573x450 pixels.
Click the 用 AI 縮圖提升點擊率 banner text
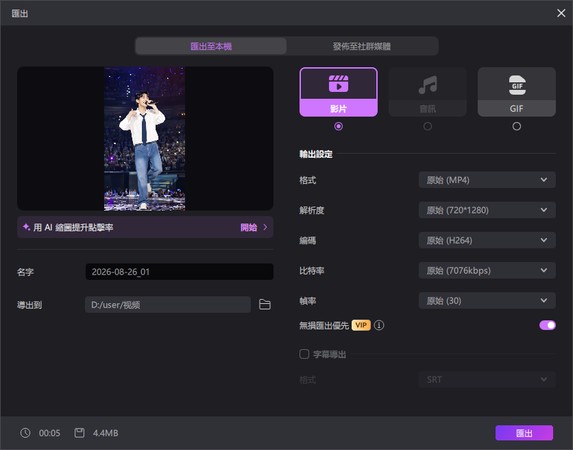(73, 227)
